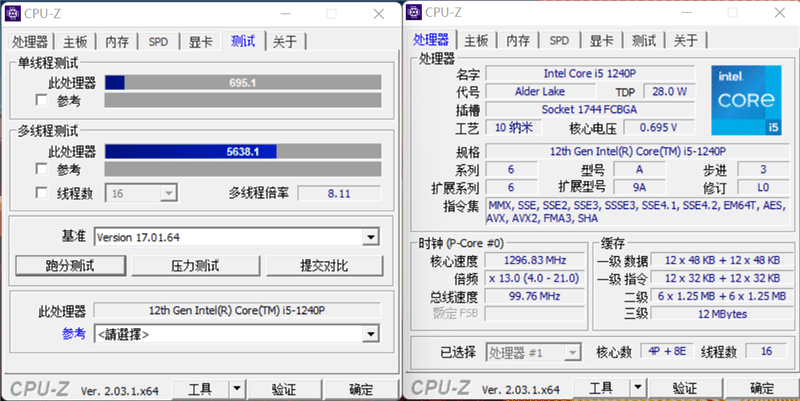
Task: Click the 指令集 instruction list box
Action: (637, 212)
